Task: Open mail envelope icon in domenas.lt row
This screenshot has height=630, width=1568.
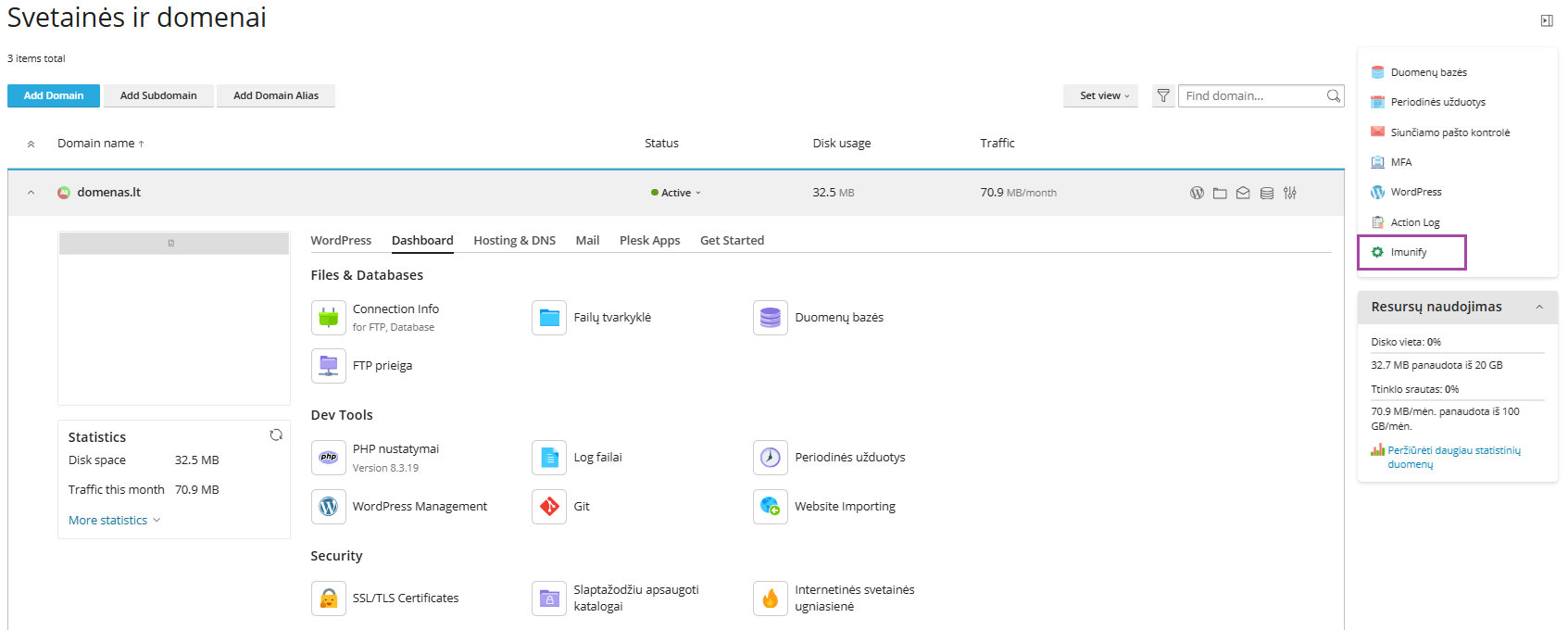Action: click(x=1243, y=193)
